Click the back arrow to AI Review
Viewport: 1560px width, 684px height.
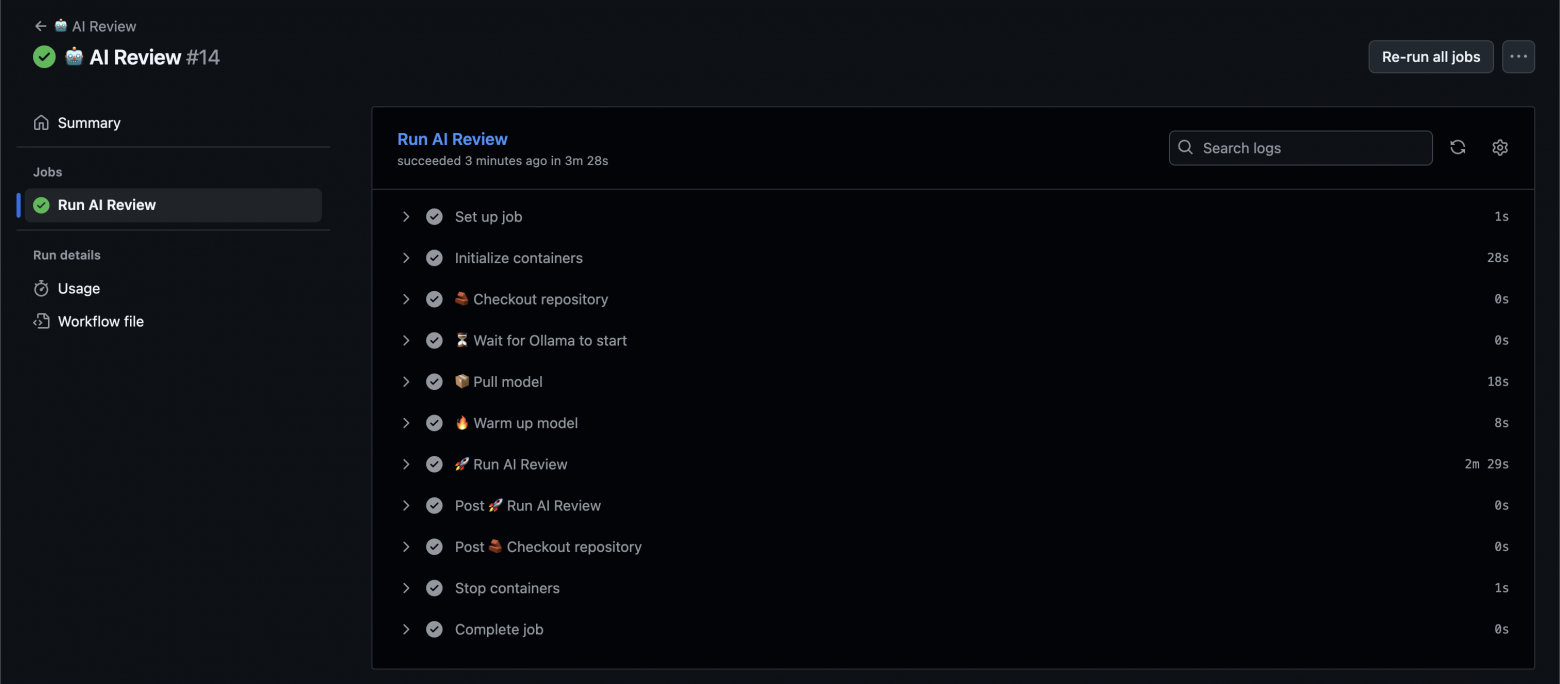click(x=40, y=26)
